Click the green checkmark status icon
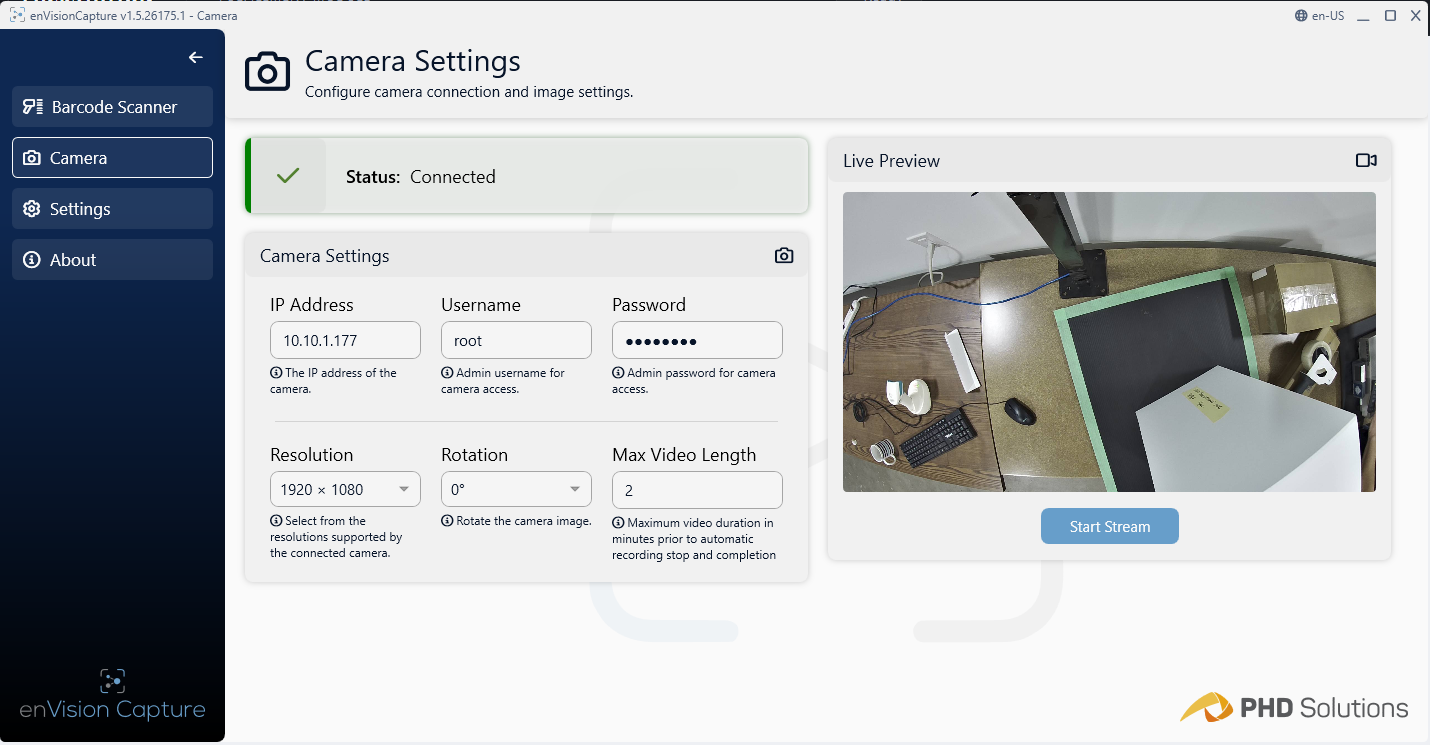Image resolution: width=1430 pixels, height=745 pixels. [288, 176]
